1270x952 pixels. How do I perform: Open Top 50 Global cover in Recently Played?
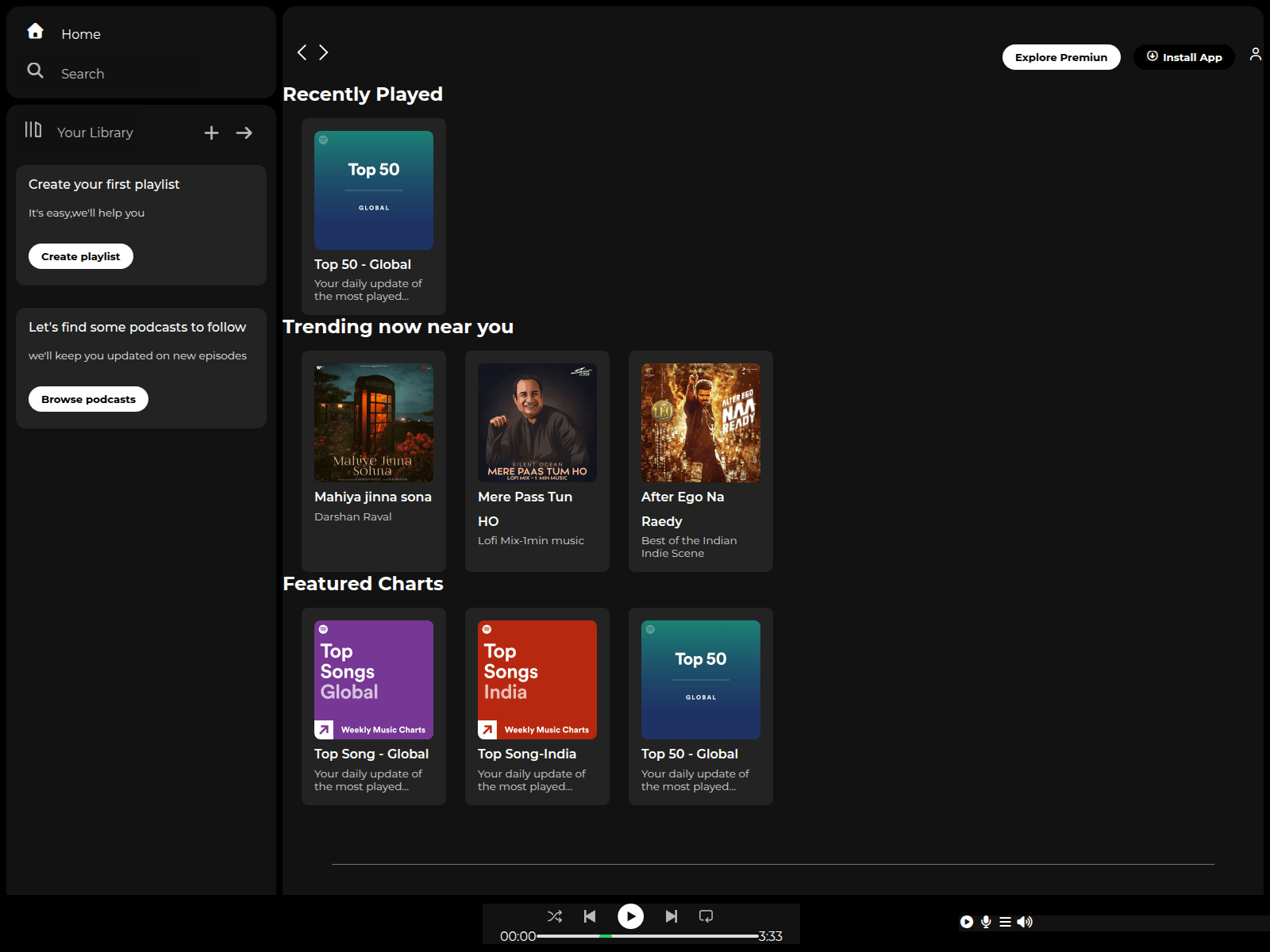pyautogui.click(x=374, y=190)
